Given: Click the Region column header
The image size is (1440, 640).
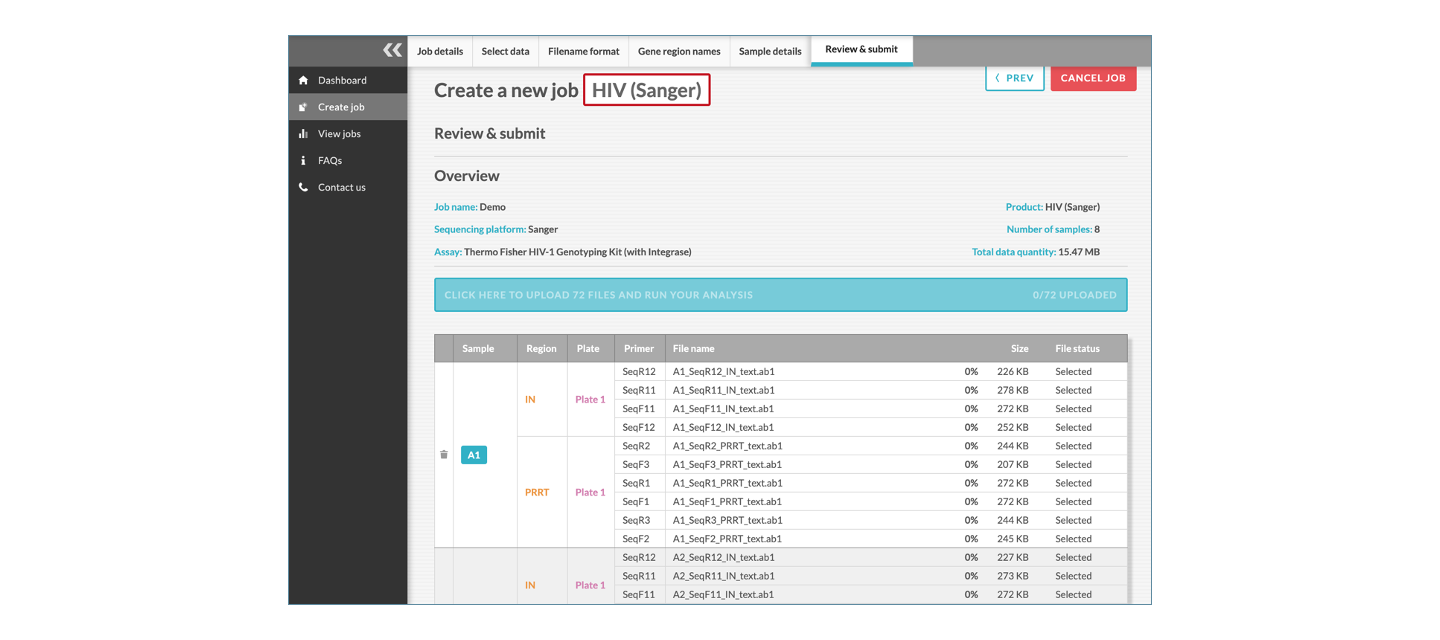Looking at the screenshot, I should (541, 349).
